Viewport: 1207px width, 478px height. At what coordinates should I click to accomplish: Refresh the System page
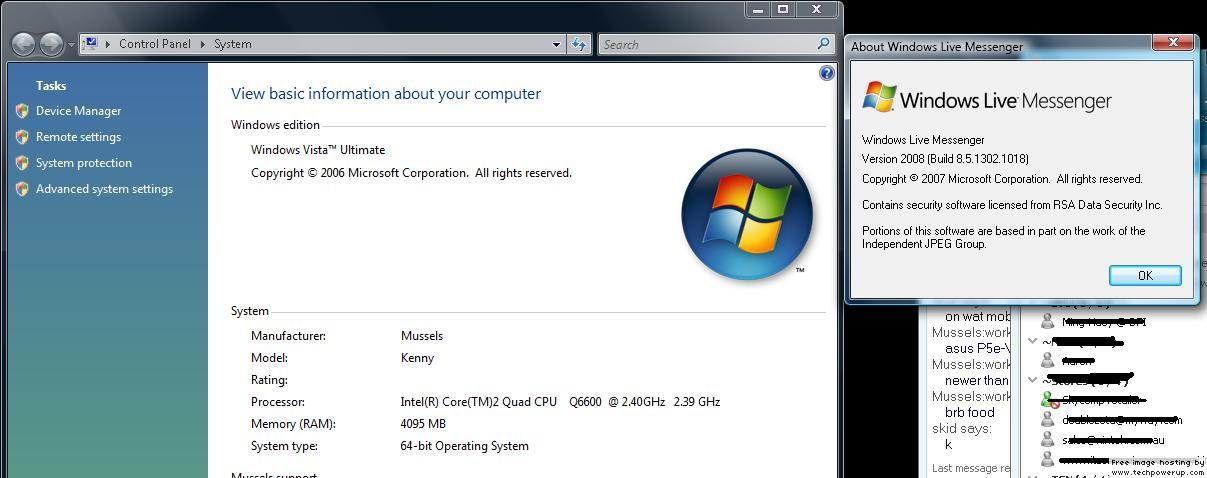(579, 44)
